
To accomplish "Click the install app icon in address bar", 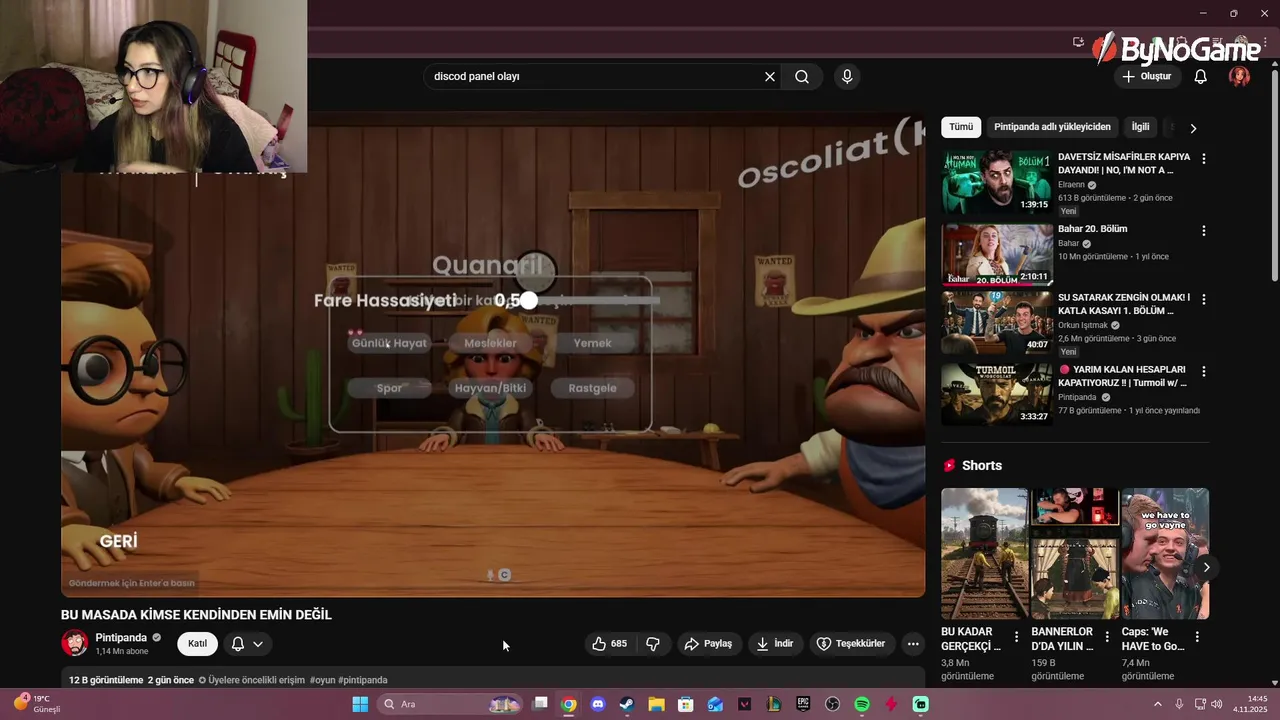I will [1078, 42].
